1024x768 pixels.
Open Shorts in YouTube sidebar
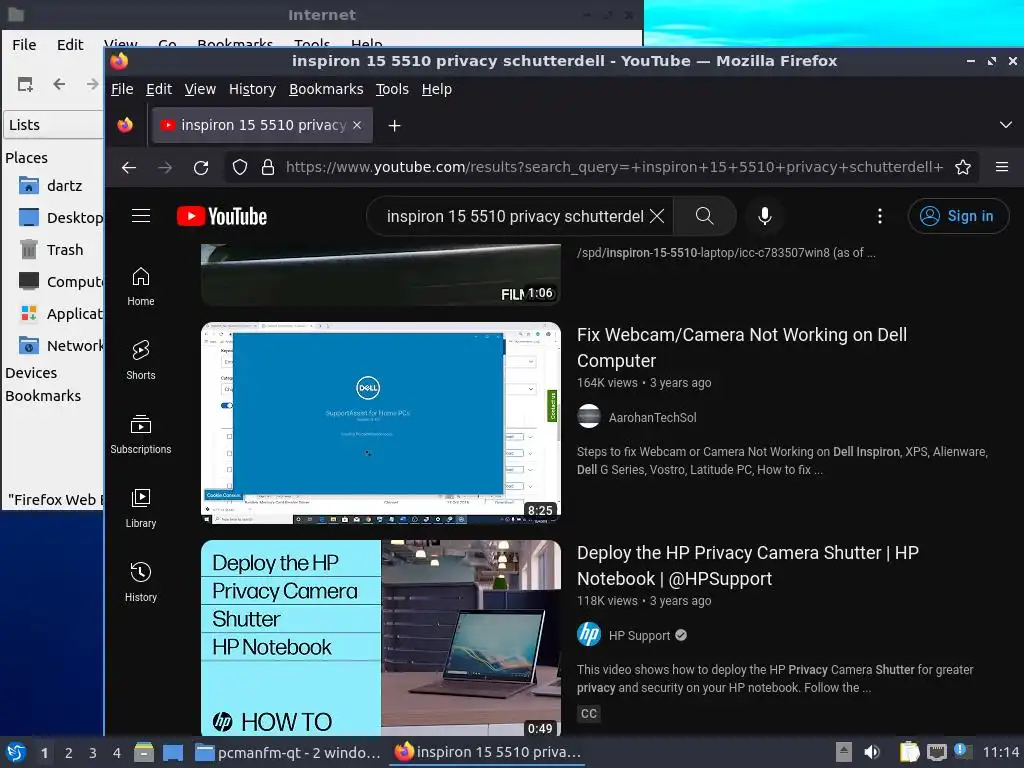coord(140,360)
